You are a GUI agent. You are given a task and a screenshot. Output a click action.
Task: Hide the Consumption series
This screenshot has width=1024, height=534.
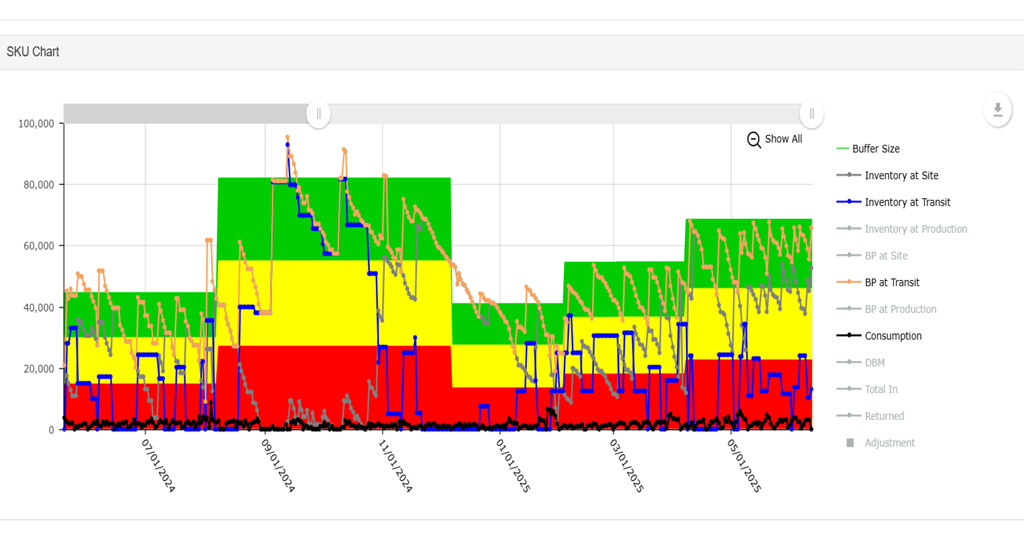click(892, 336)
